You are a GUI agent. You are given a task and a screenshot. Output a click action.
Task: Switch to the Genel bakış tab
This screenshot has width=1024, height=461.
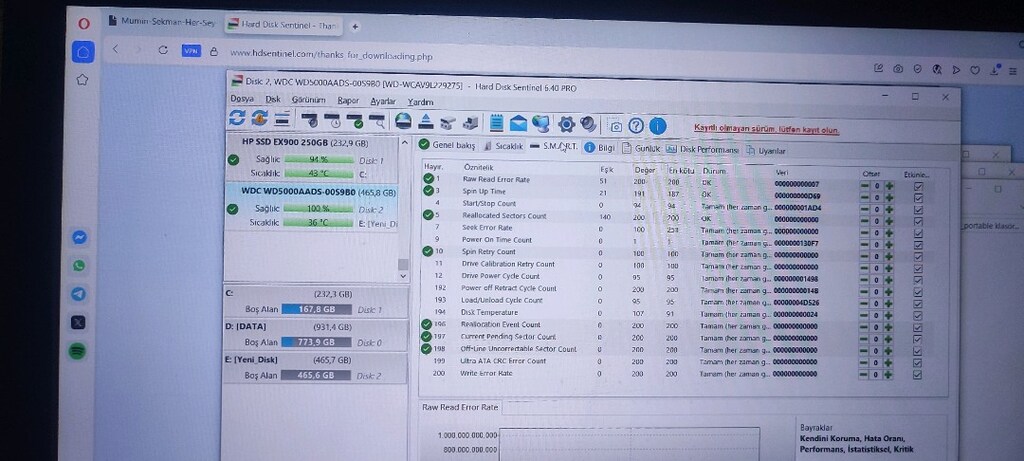pos(447,145)
